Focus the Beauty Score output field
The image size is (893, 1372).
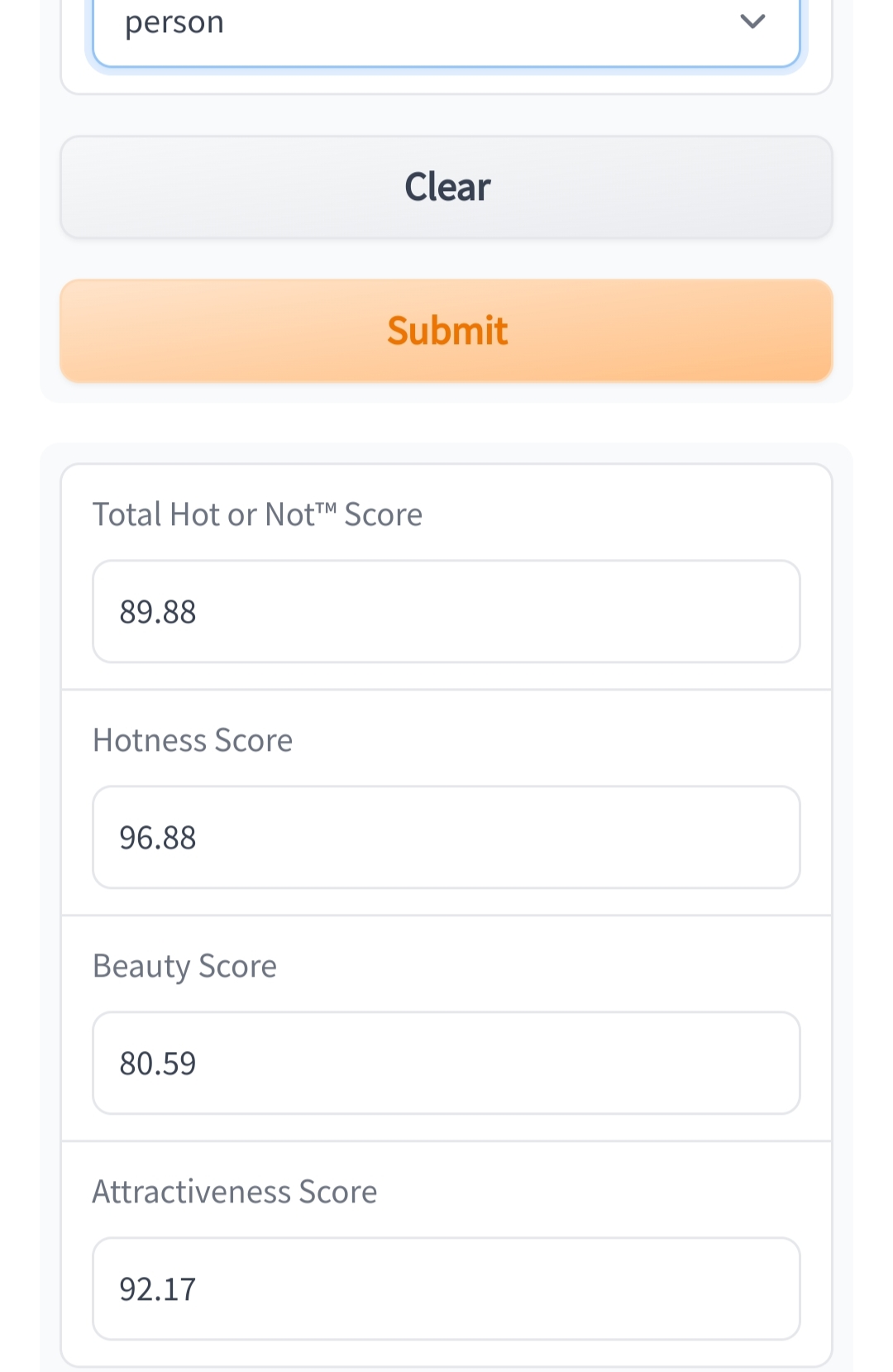point(446,1063)
